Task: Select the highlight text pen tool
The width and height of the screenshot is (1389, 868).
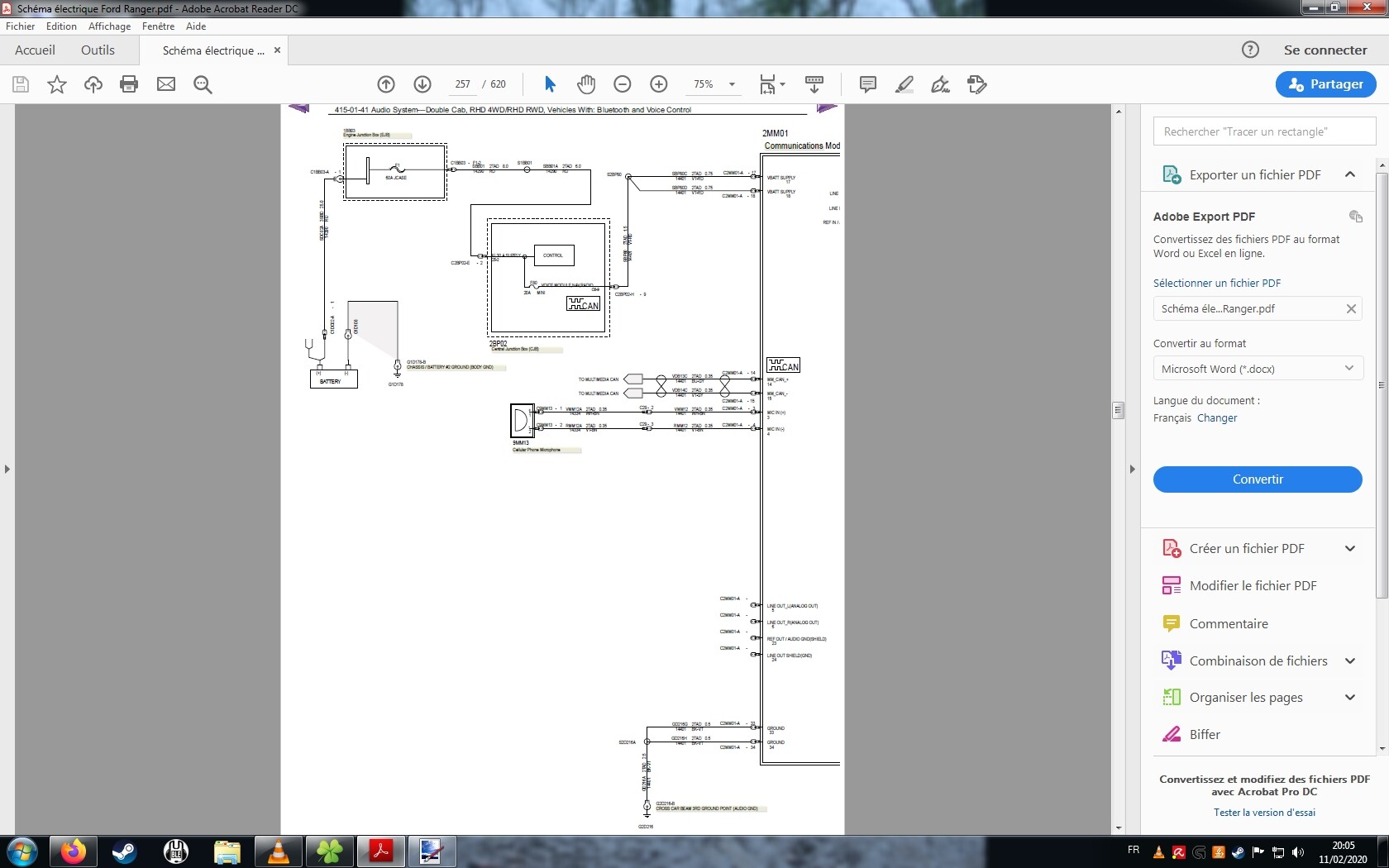Action: pos(905,84)
